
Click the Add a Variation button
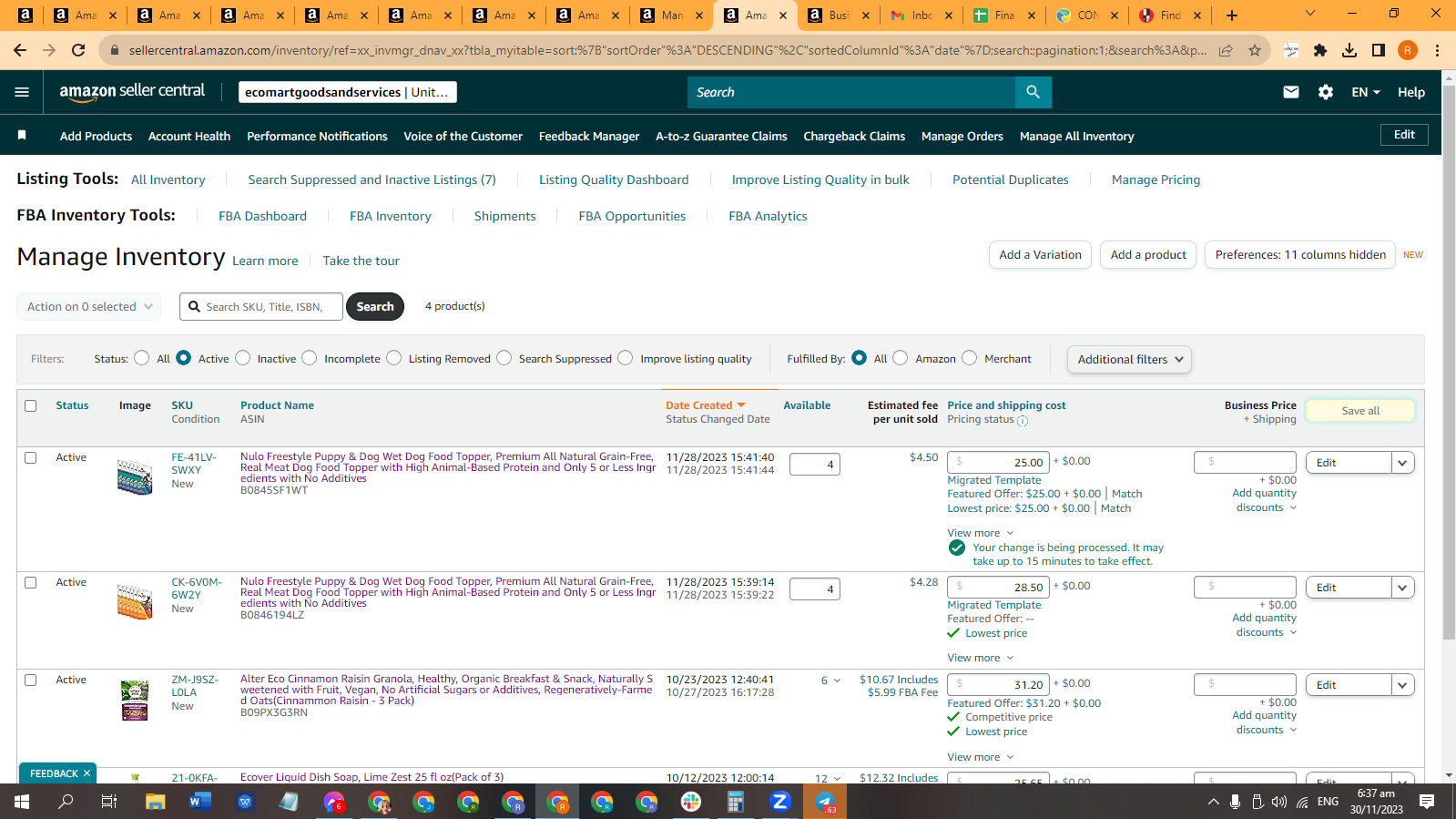[x=1040, y=255]
